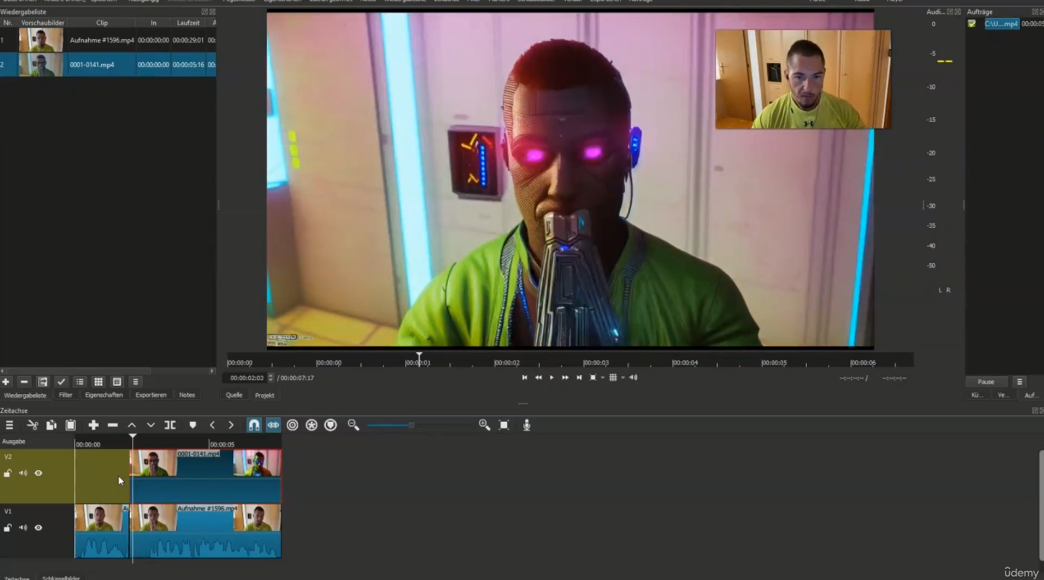Open the Exportieren tab
The height and width of the screenshot is (580, 1044).
(150, 395)
